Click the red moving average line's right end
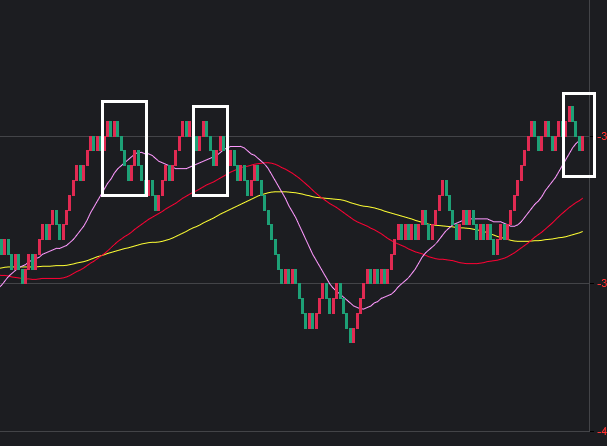607x446 pixels. tap(582, 199)
